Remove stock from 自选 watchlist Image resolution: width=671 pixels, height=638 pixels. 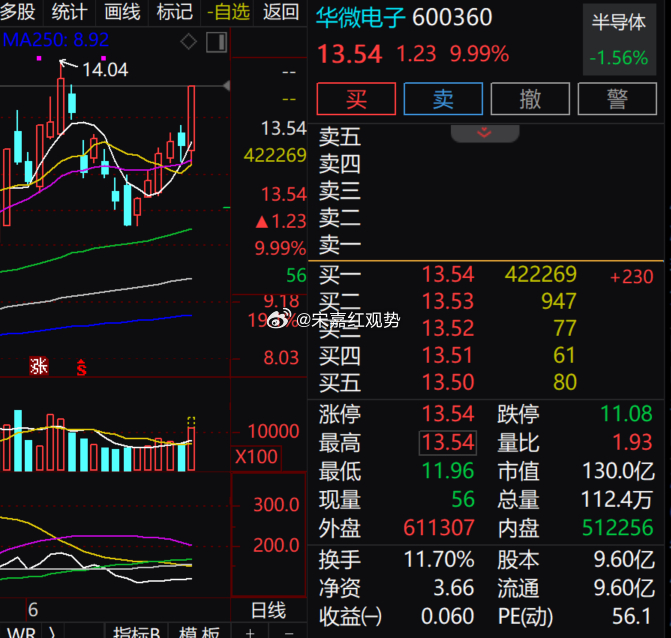[228, 12]
